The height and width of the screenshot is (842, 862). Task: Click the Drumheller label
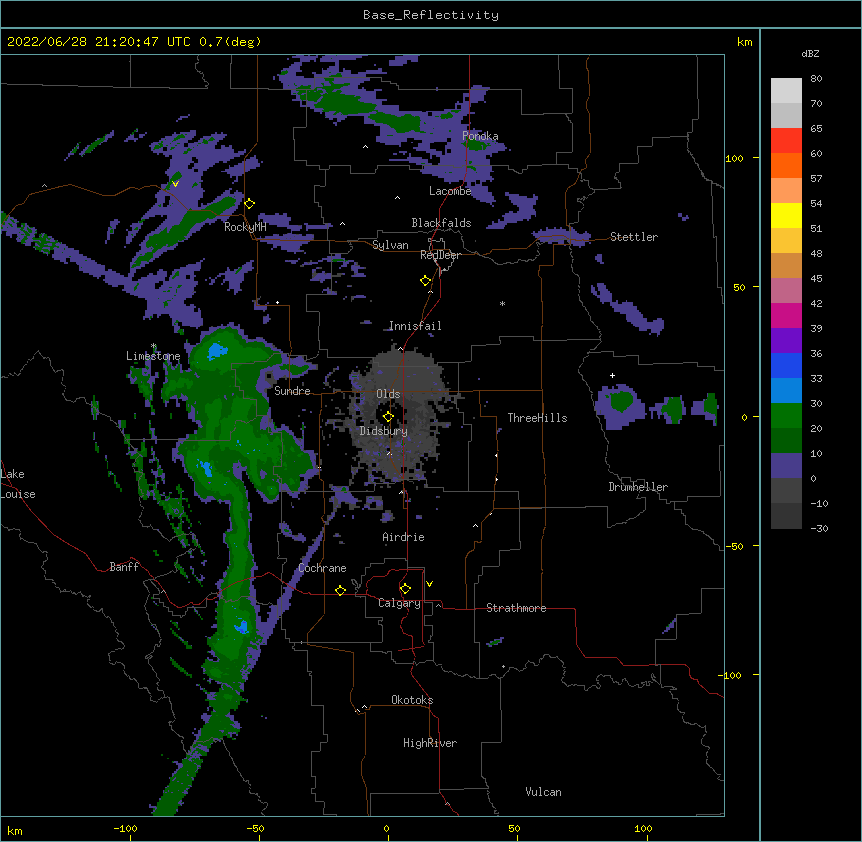(x=638, y=487)
